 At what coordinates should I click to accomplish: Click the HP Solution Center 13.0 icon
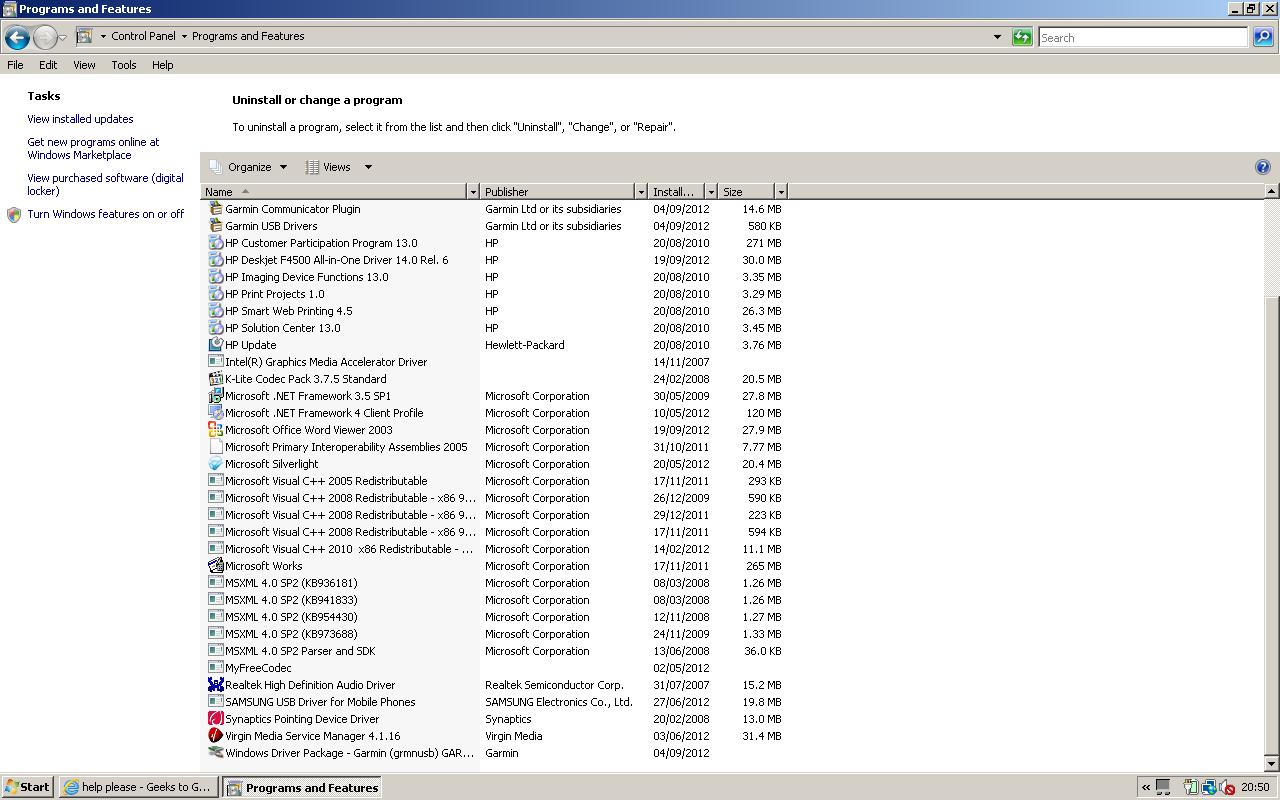click(x=215, y=328)
